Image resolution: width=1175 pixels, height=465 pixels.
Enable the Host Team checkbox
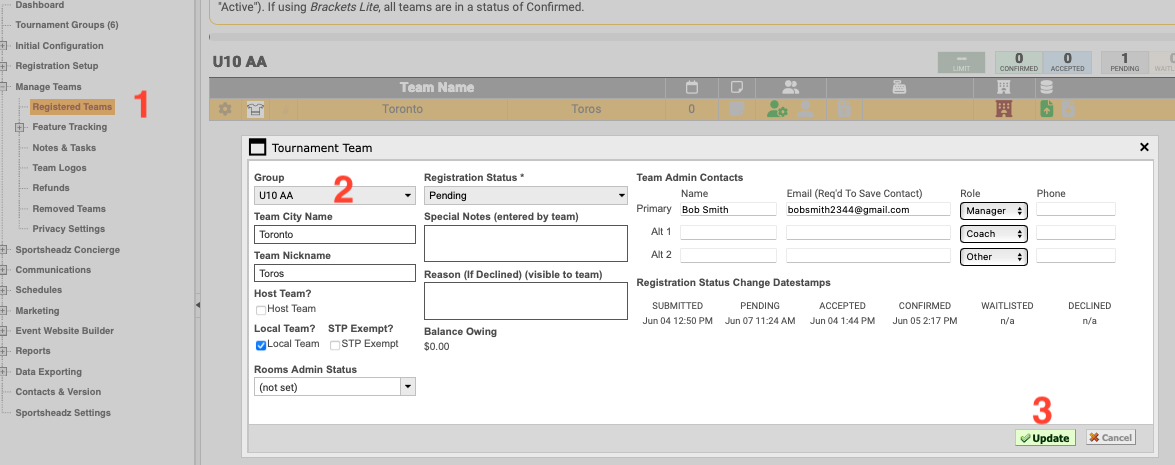[x=261, y=310]
